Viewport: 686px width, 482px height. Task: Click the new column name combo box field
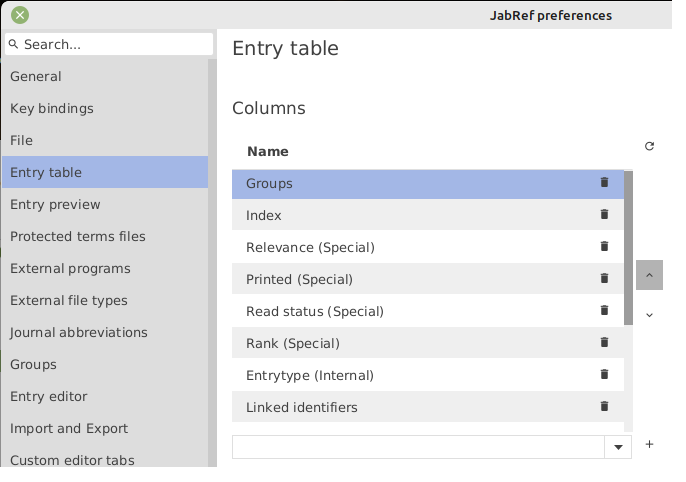[418, 447]
